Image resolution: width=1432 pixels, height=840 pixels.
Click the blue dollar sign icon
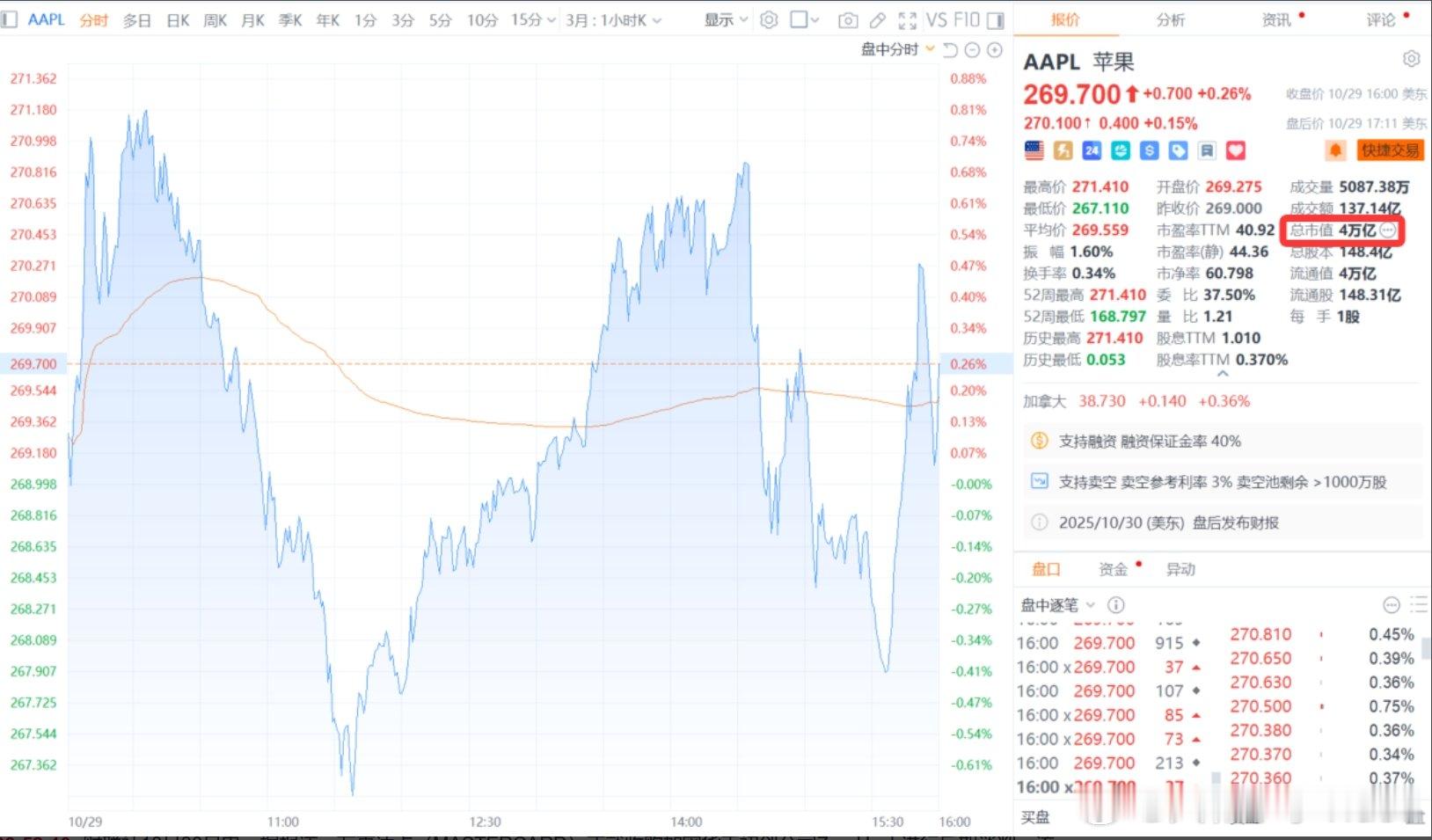[1150, 150]
